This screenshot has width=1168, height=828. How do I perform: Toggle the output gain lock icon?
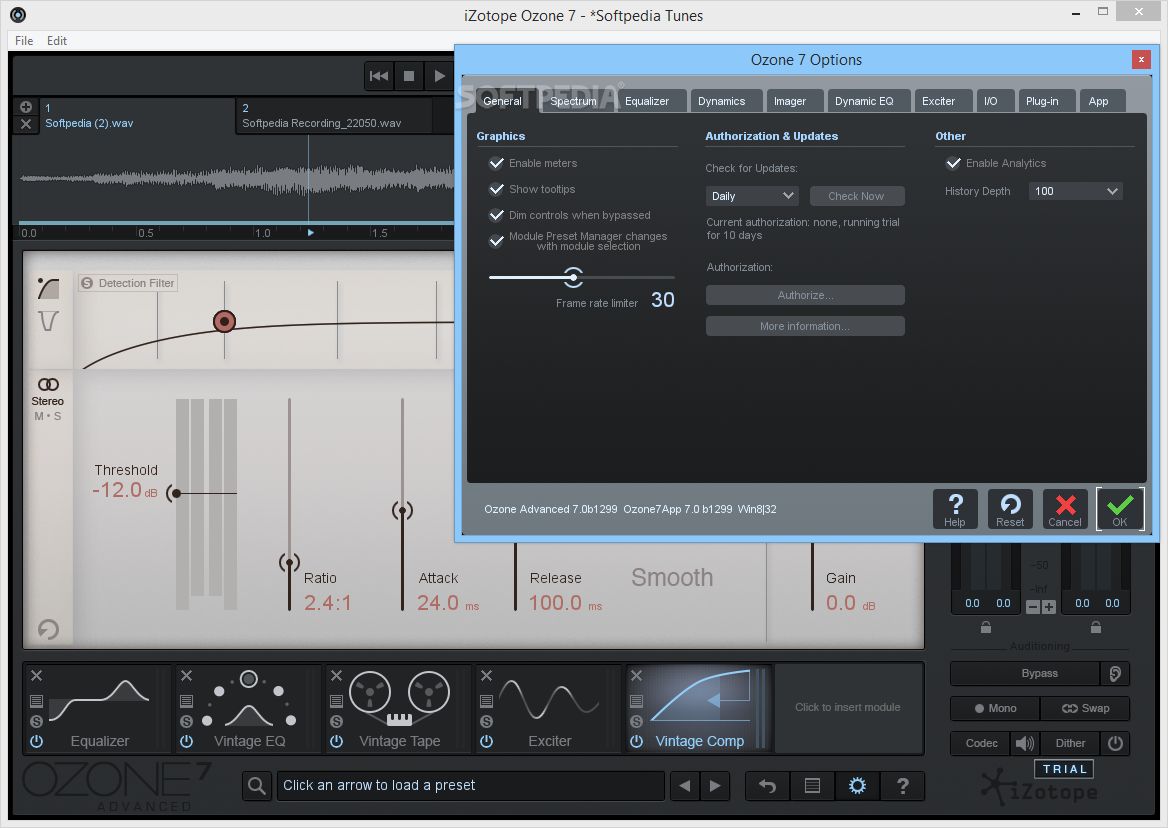pos(1096,628)
